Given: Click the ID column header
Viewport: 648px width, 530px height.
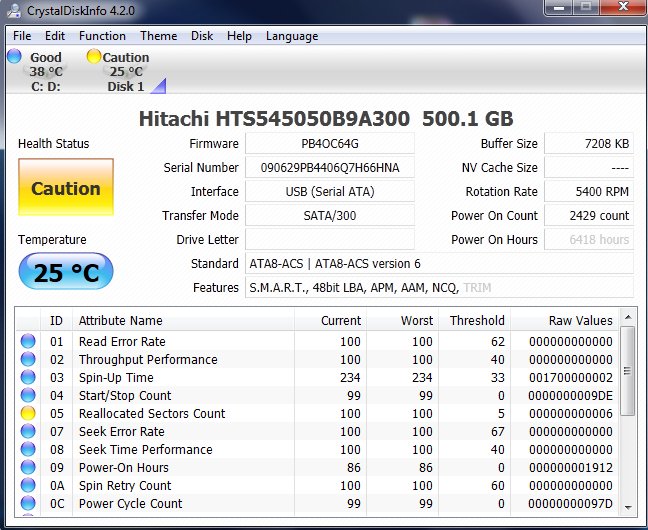Looking at the screenshot, I should 56,320.
